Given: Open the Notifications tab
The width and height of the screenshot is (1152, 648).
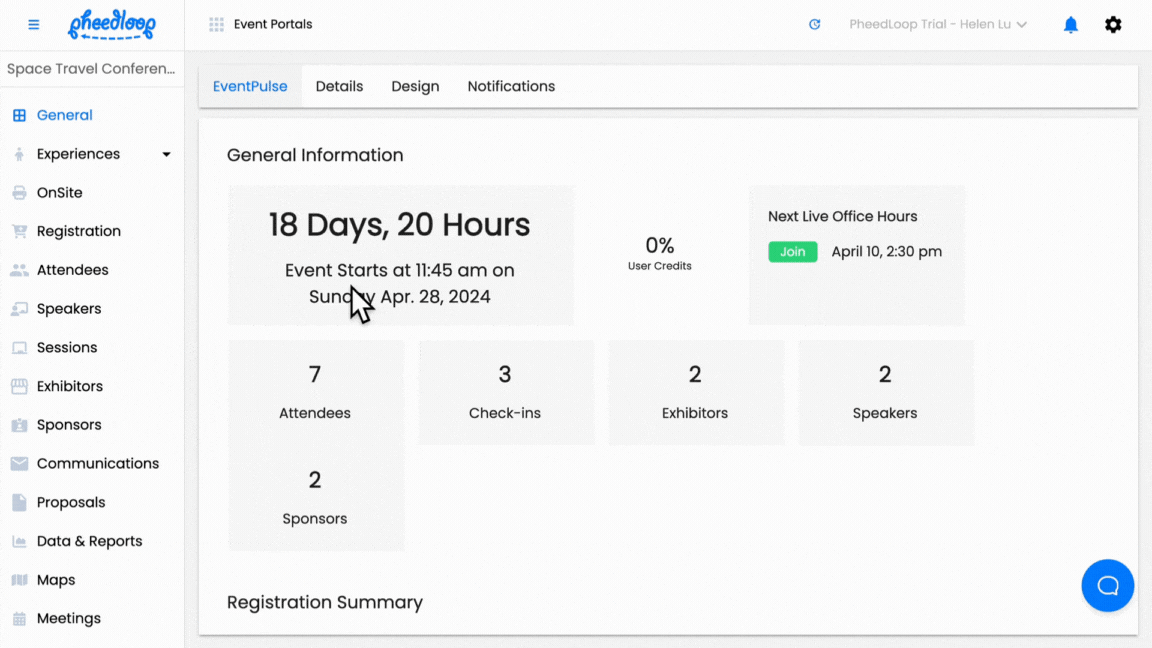Looking at the screenshot, I should click(x=511, y=86).
